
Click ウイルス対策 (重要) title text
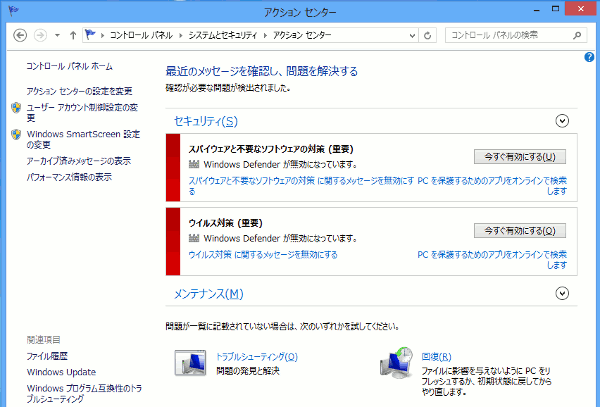tap(225, 223)
